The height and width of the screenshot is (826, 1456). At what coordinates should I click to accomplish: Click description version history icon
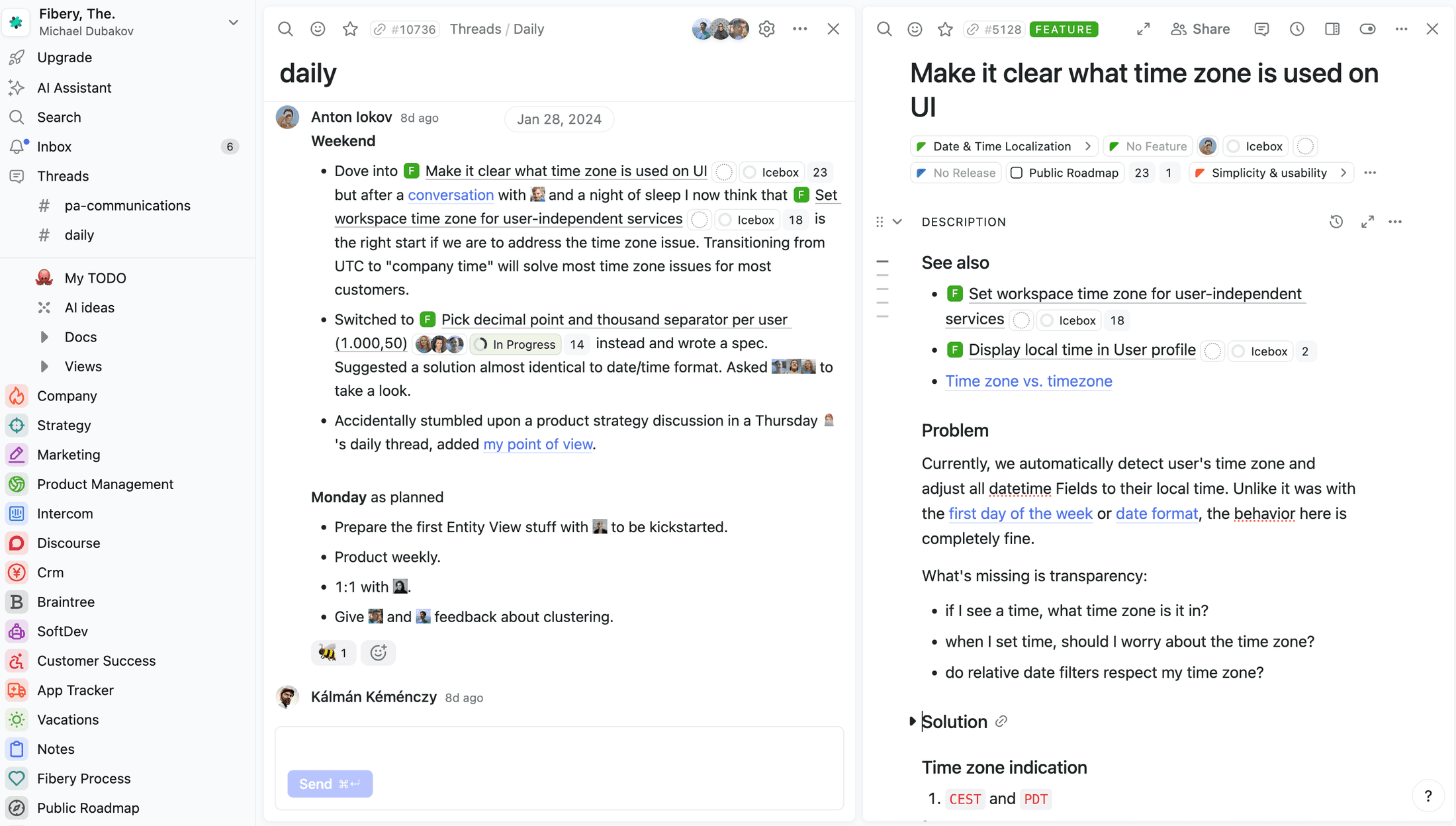(x=1336, y=222)
